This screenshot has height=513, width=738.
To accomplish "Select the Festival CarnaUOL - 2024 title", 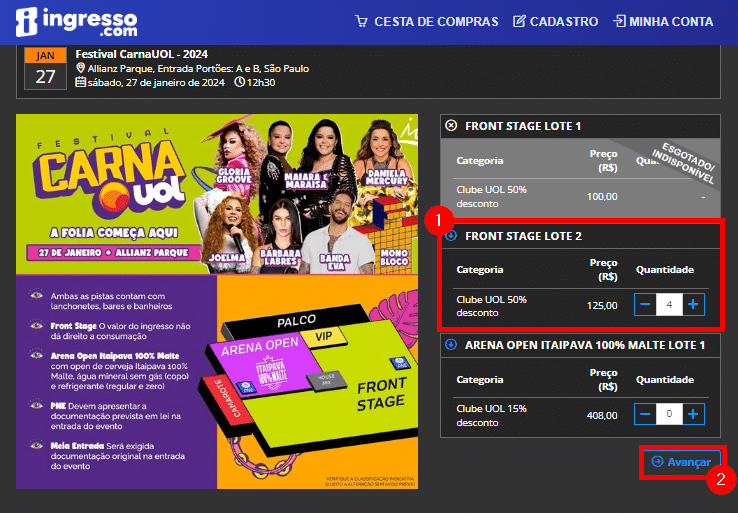I will [142, 54].
